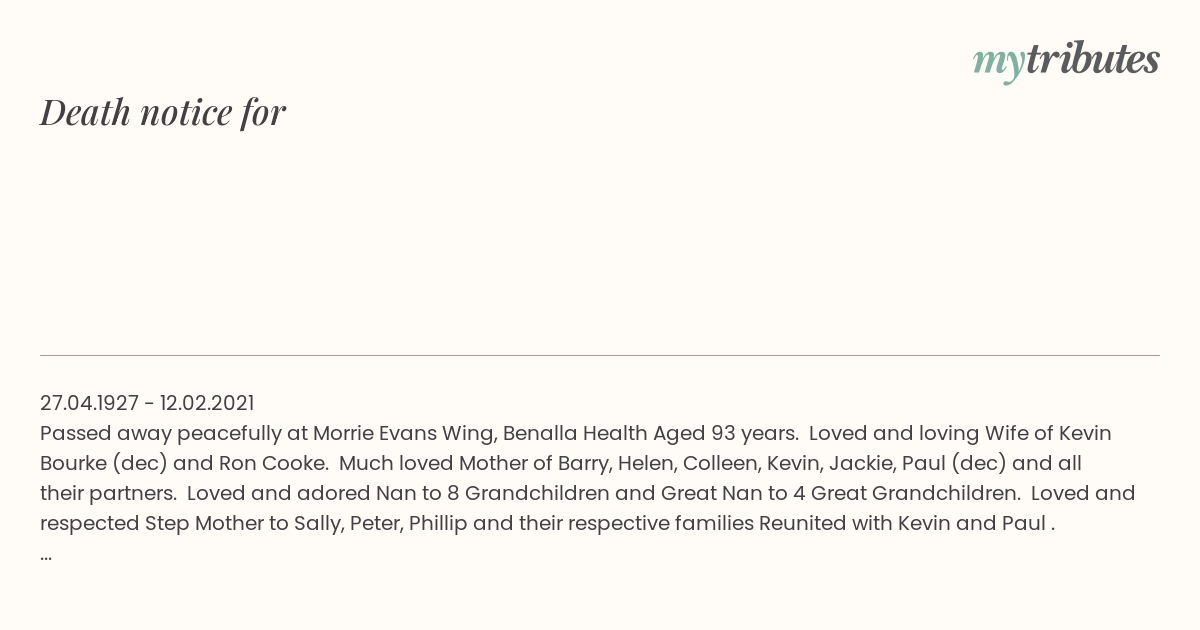Click the trailing ellipsis to read more
1200x630 pixels.
click(46, 554)
